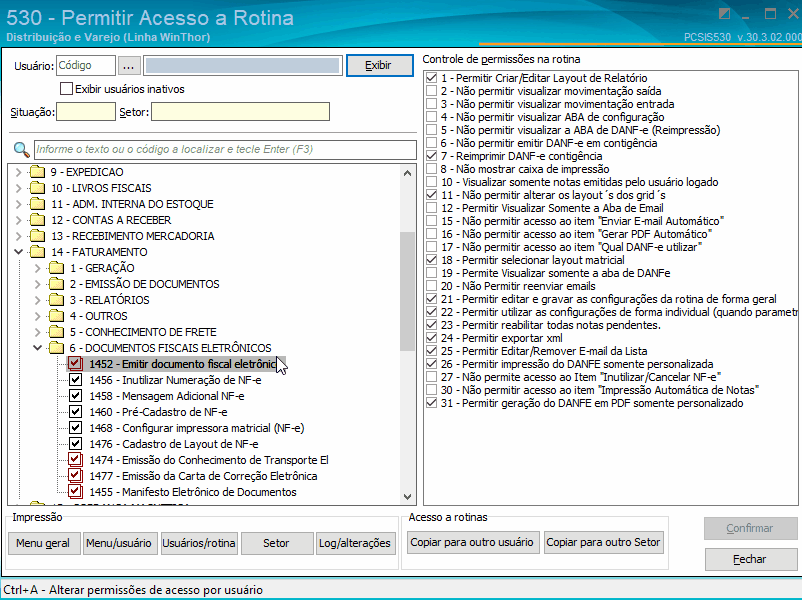
Task: Click folder icon of 11 - ADM. INTERNA DO ESTOQUE
Action: tap(37, 204)
